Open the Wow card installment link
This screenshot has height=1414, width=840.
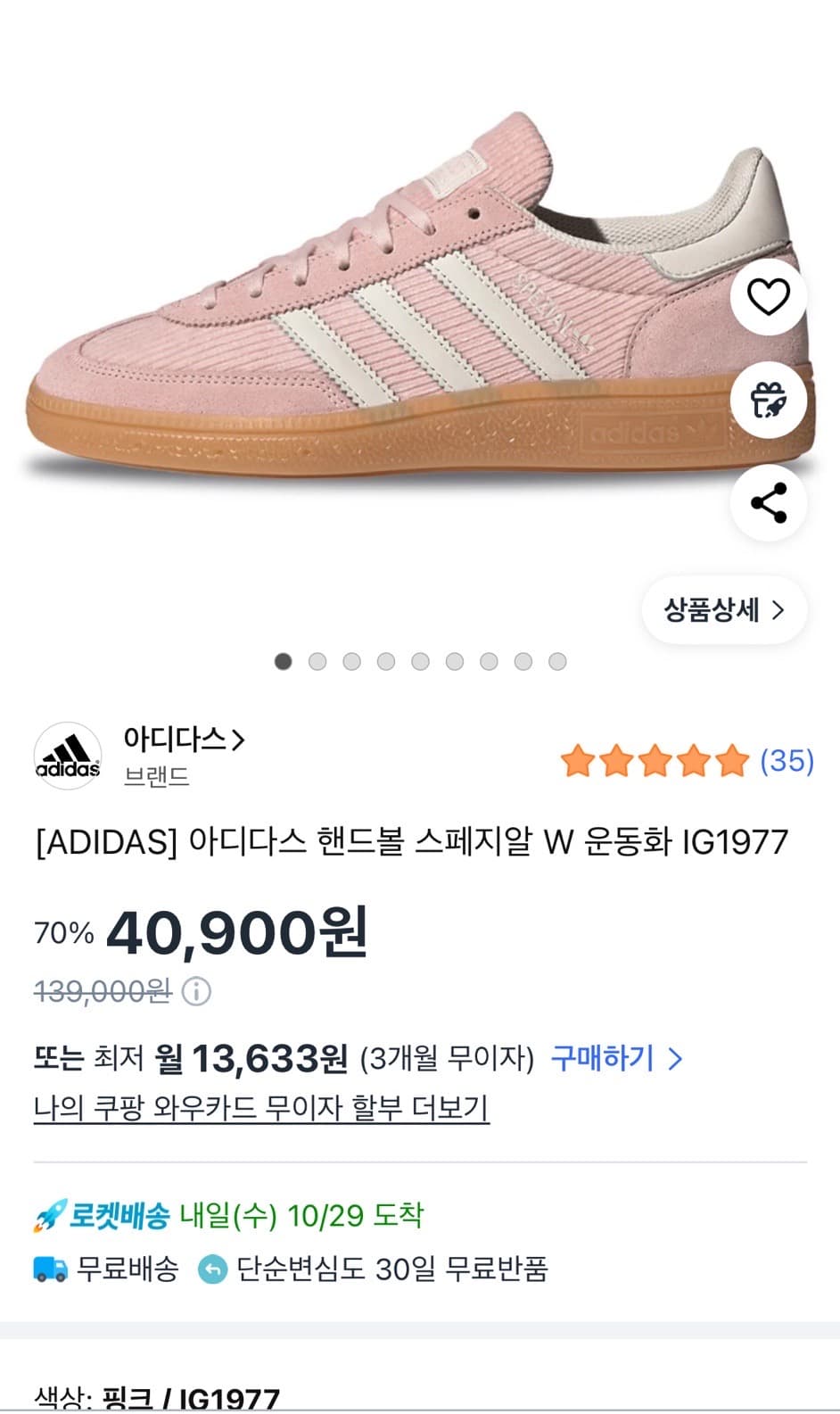pyautogui.click(x=261, y=1108)
